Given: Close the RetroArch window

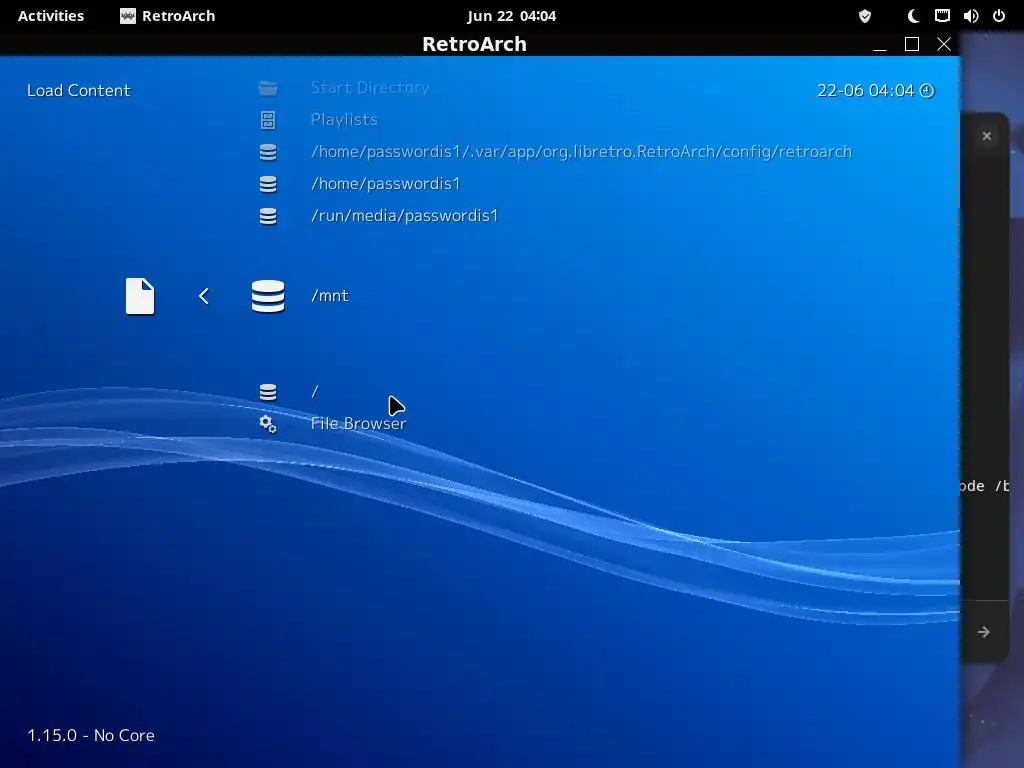Looking at the screenshot, I should 944,44.
